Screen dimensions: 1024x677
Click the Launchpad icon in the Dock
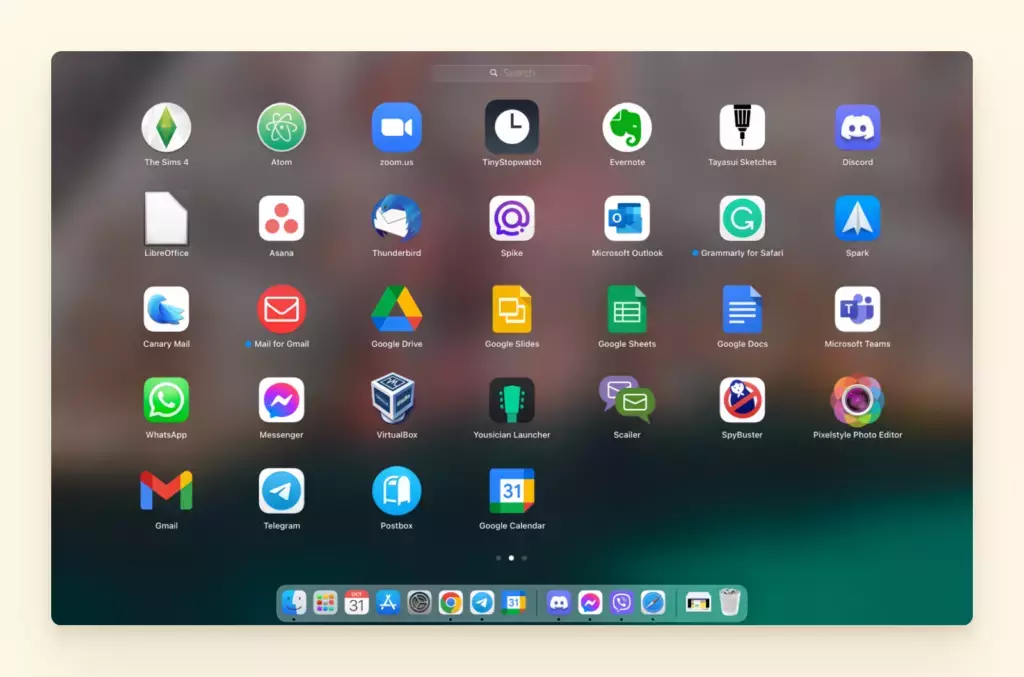click(325, 603)
